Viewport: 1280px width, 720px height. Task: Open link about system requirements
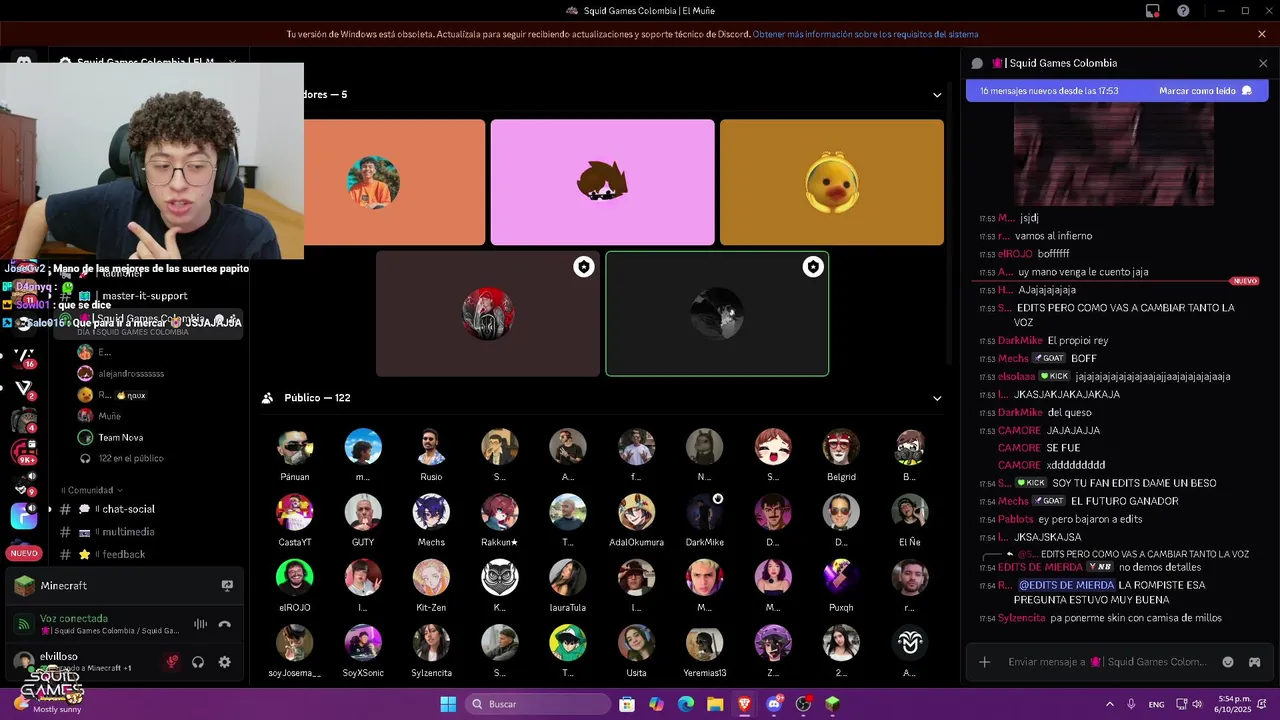(x=866, y=34)
